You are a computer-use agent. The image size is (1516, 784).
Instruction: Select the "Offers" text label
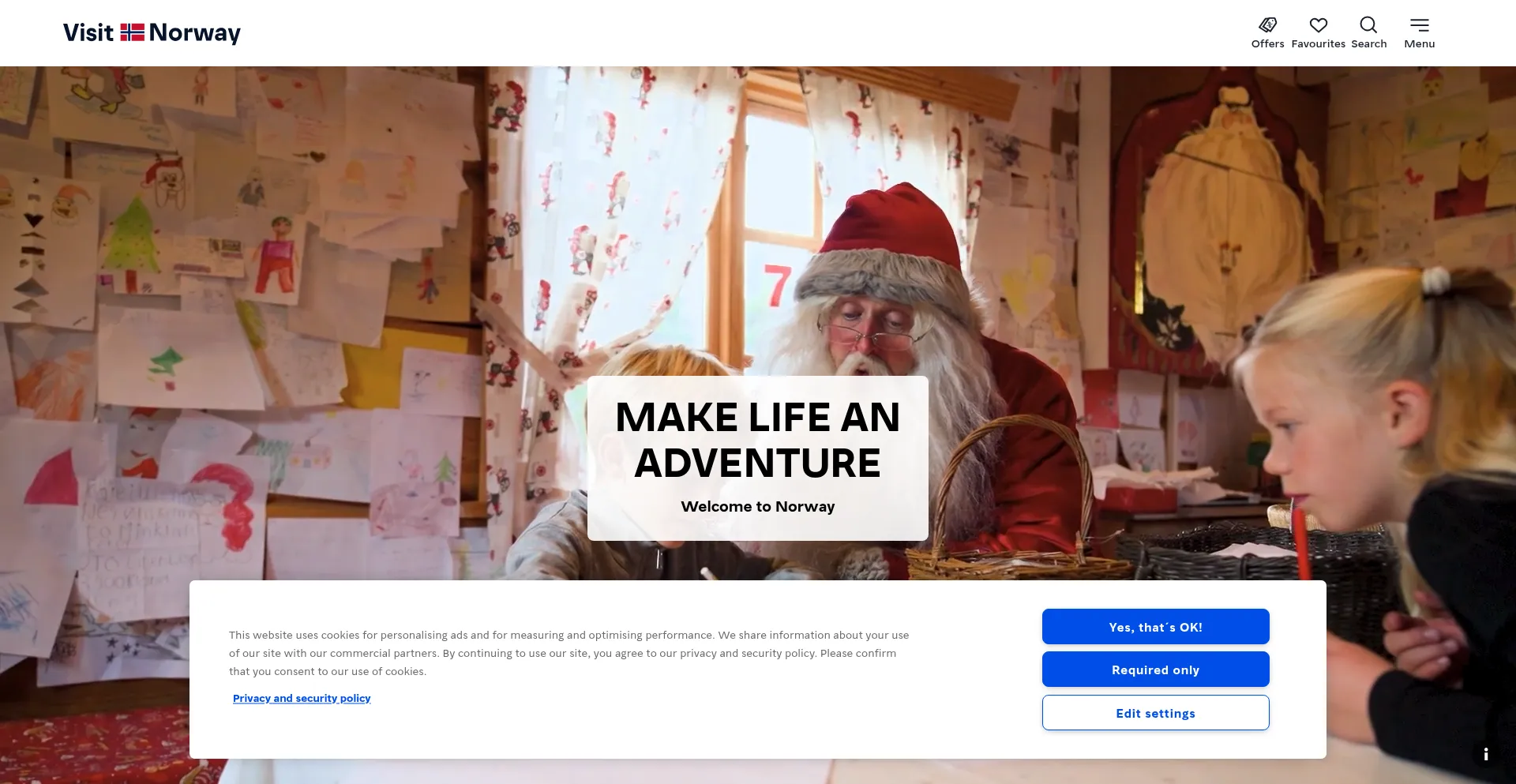[x=1268, y=44]
